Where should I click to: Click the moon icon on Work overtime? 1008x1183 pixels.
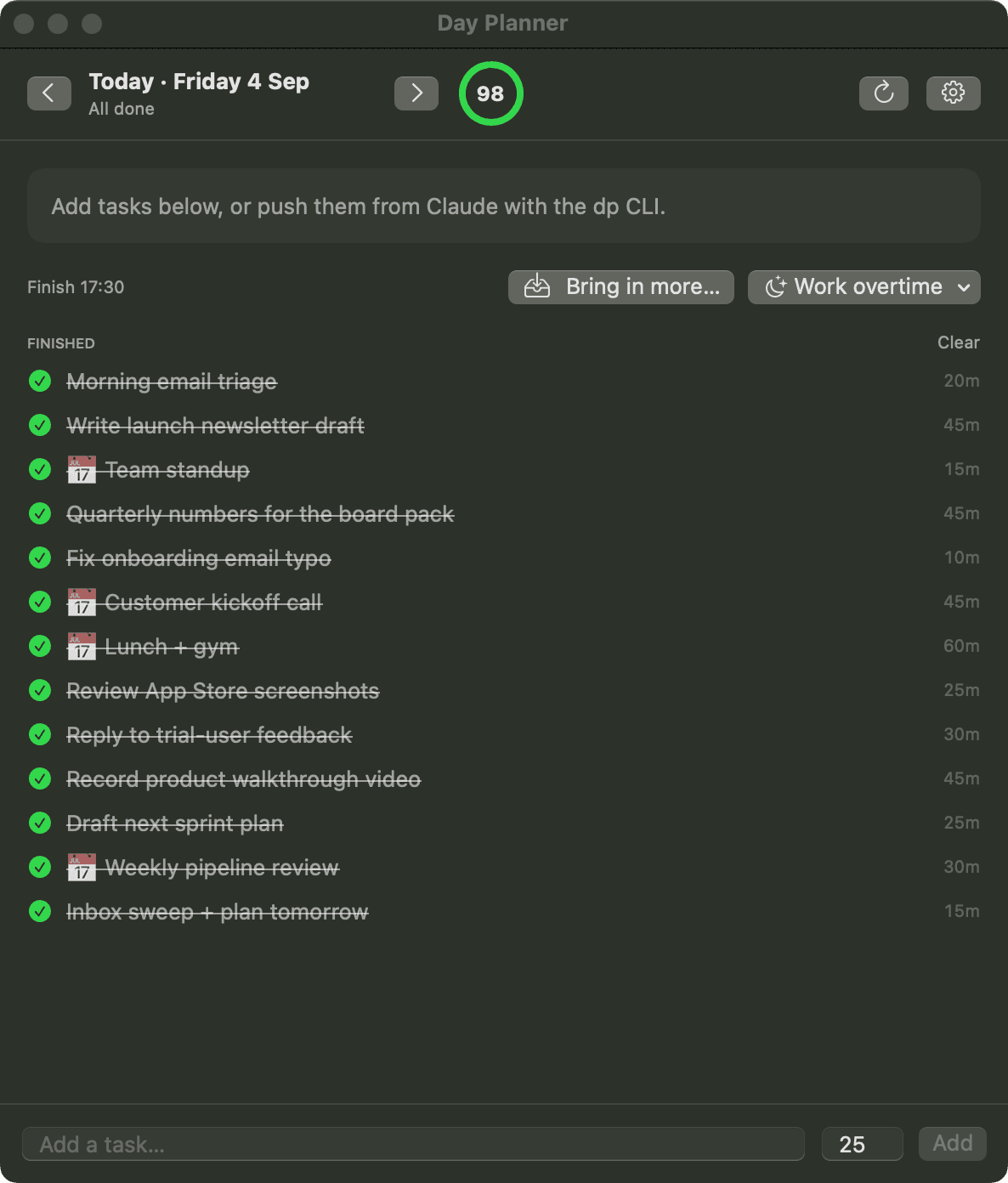[776, 287]
